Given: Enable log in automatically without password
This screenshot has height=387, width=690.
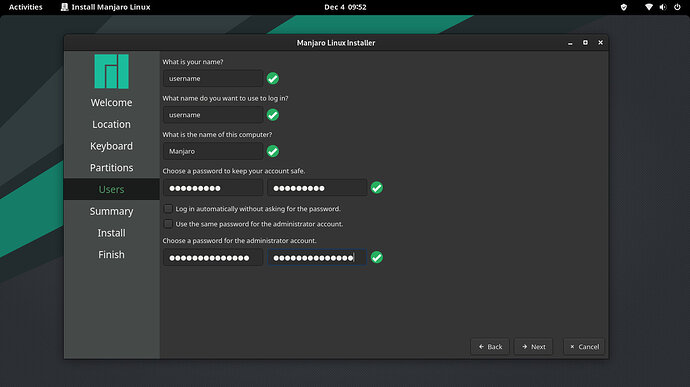Looking at the screenshot, I should click(x=168, y=209).
